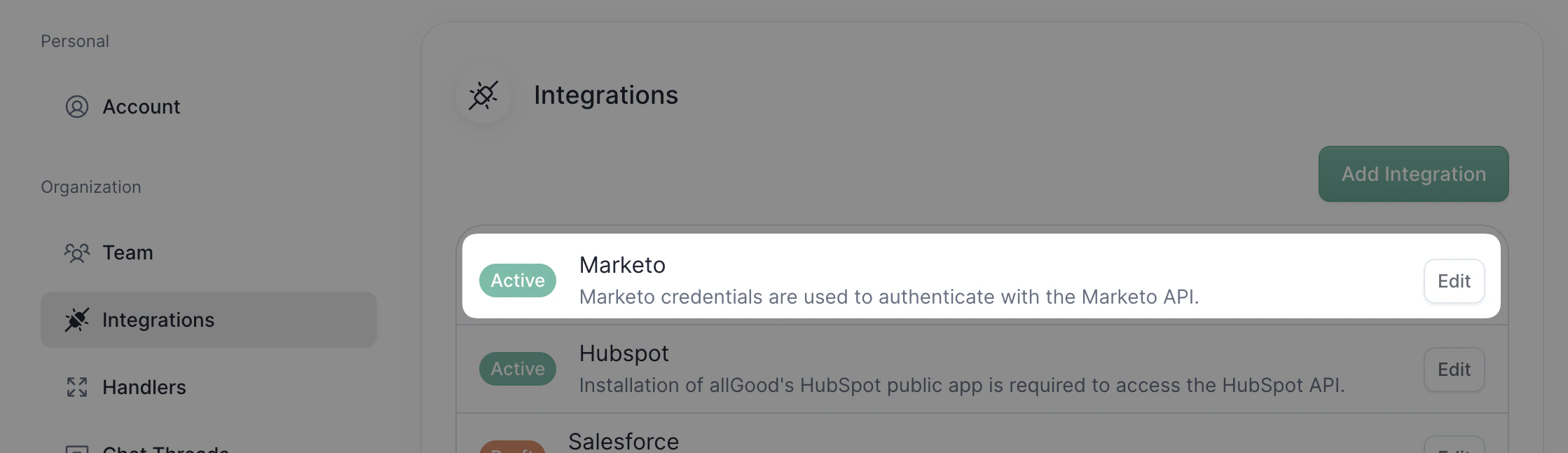Screen dimensions: 1568x453
Task: Open the Handlers section
Action: 208,387
